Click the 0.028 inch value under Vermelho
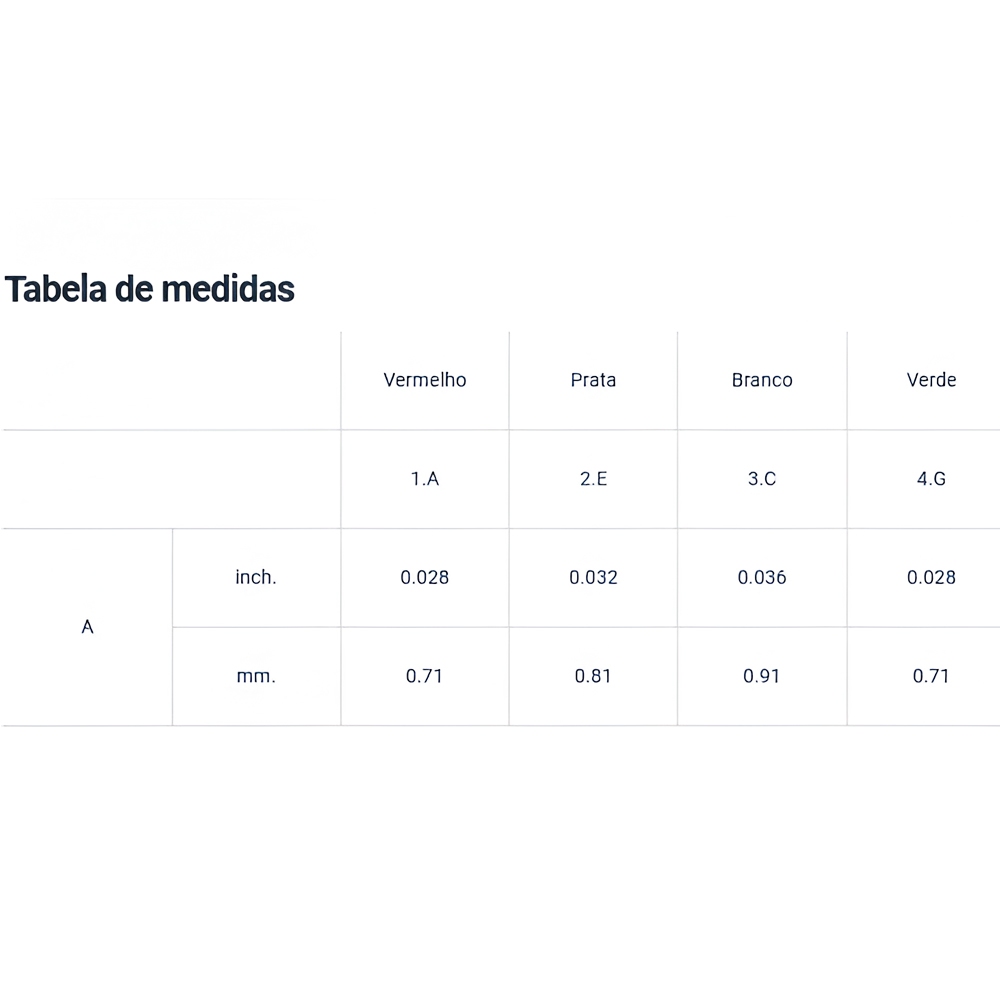1000x1000 pixels. [x=425, y=577]
